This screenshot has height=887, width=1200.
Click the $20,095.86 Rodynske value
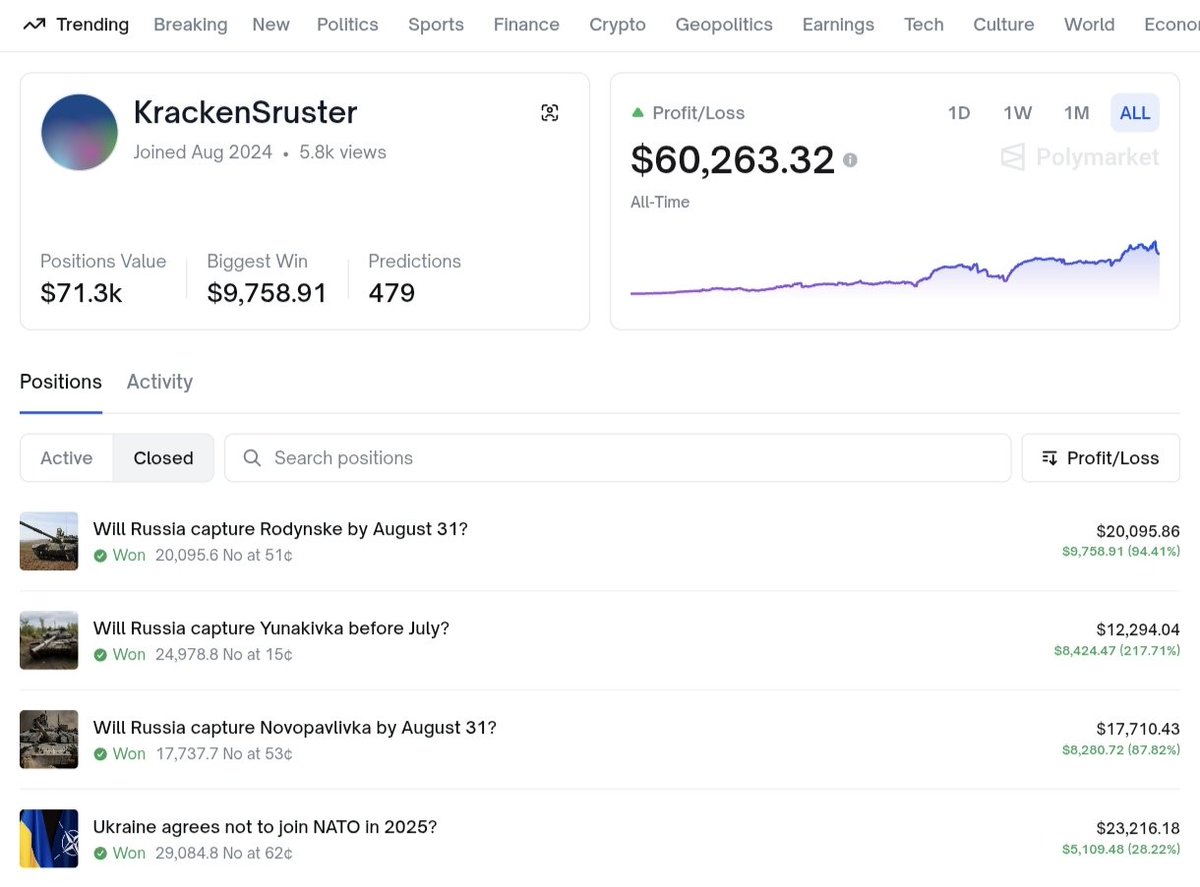(x=1138, y=532)
